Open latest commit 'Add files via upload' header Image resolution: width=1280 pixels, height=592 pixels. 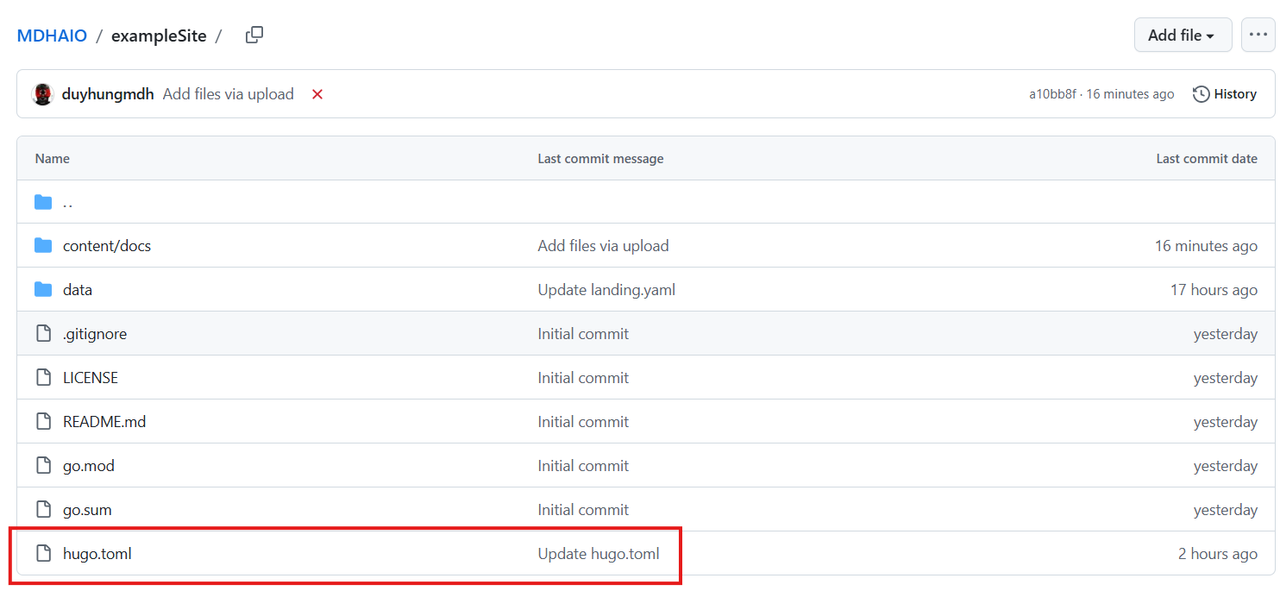tap(228, 94)
